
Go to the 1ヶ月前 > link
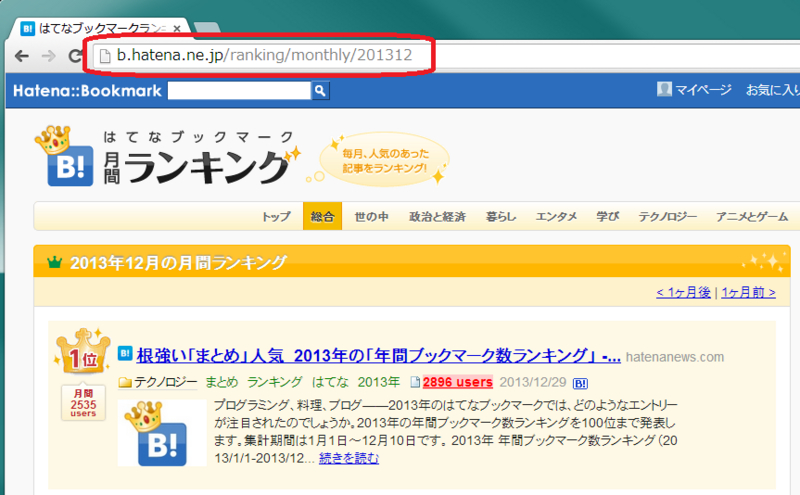tap(748, 292)
